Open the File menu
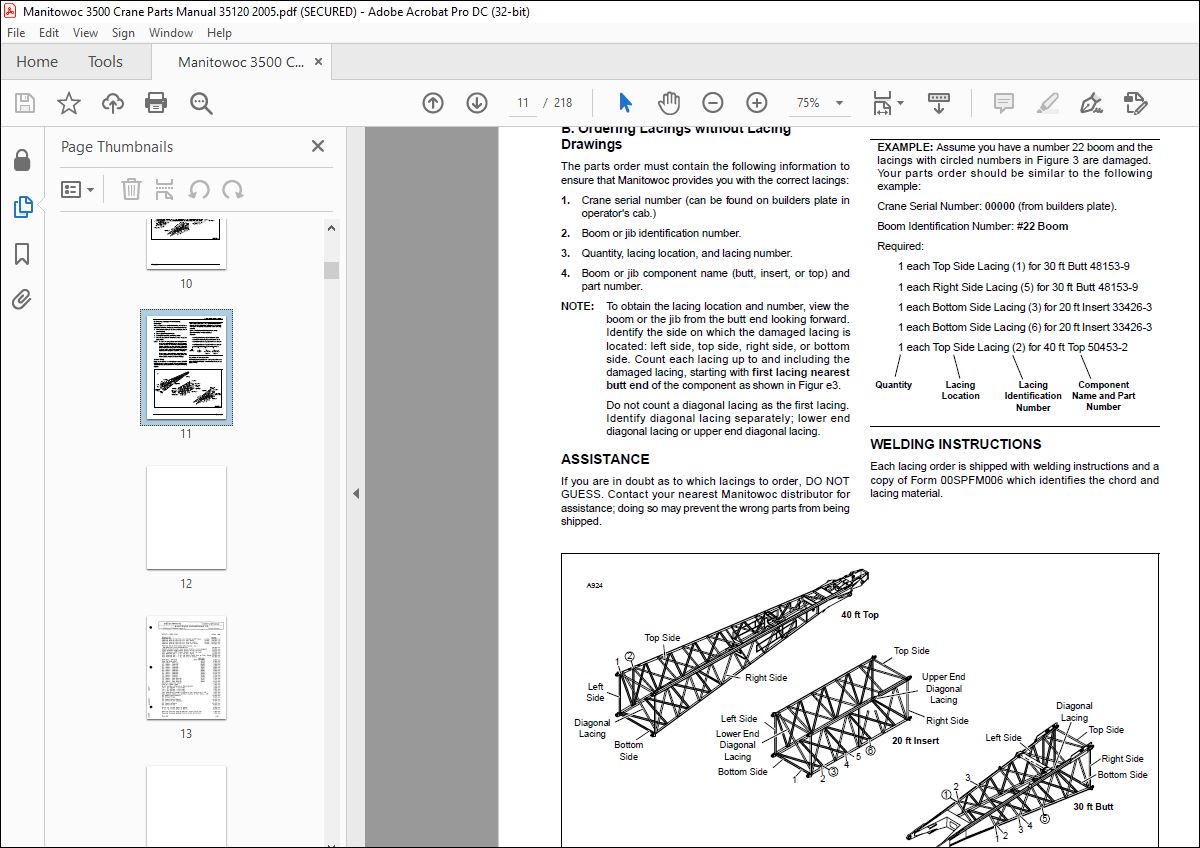Viewport: 1200px width, 848px height. [x=16, y=32]
